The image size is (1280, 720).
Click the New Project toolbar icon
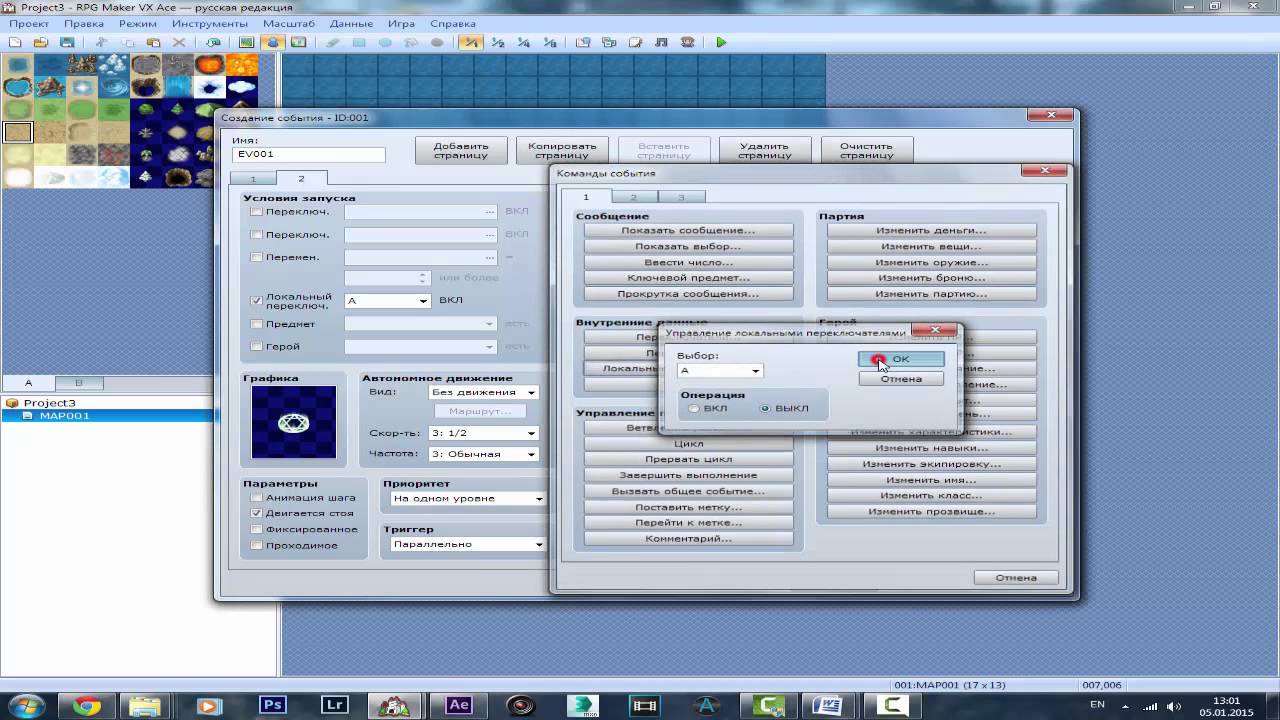coord(15,42)
